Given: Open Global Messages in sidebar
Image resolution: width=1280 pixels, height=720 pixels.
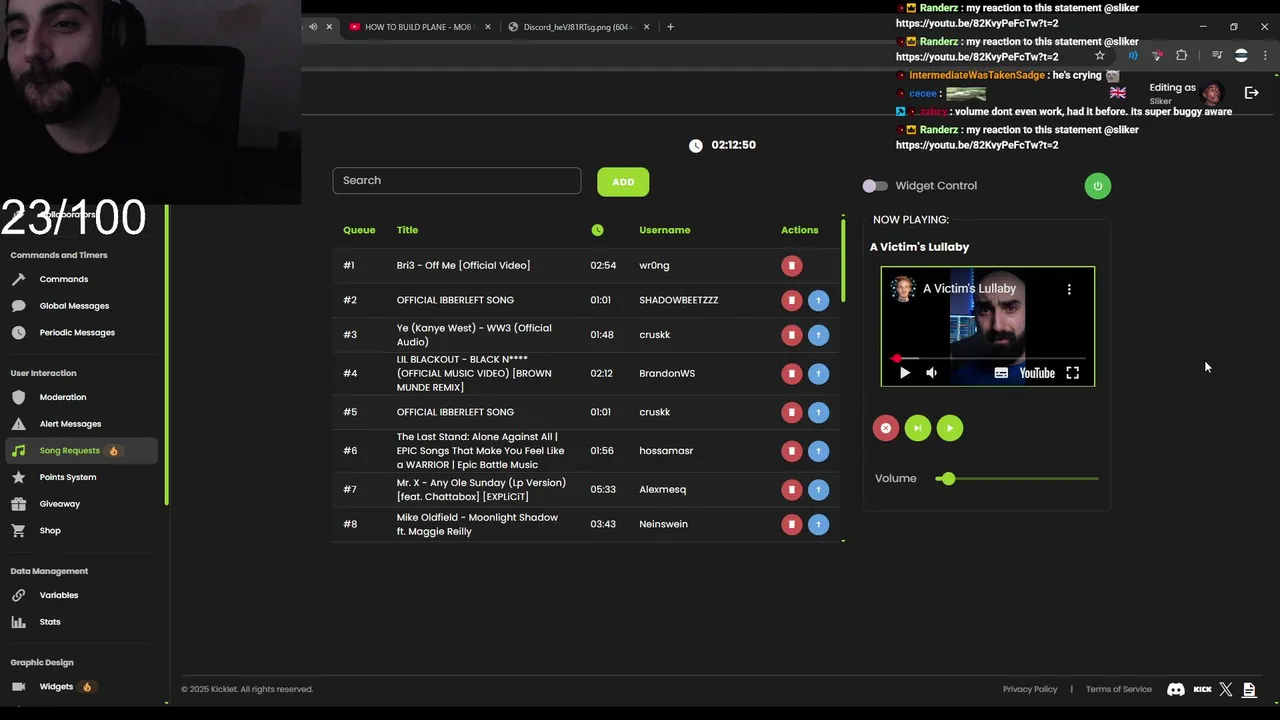Looking at the screenshot, I should 74,306.
